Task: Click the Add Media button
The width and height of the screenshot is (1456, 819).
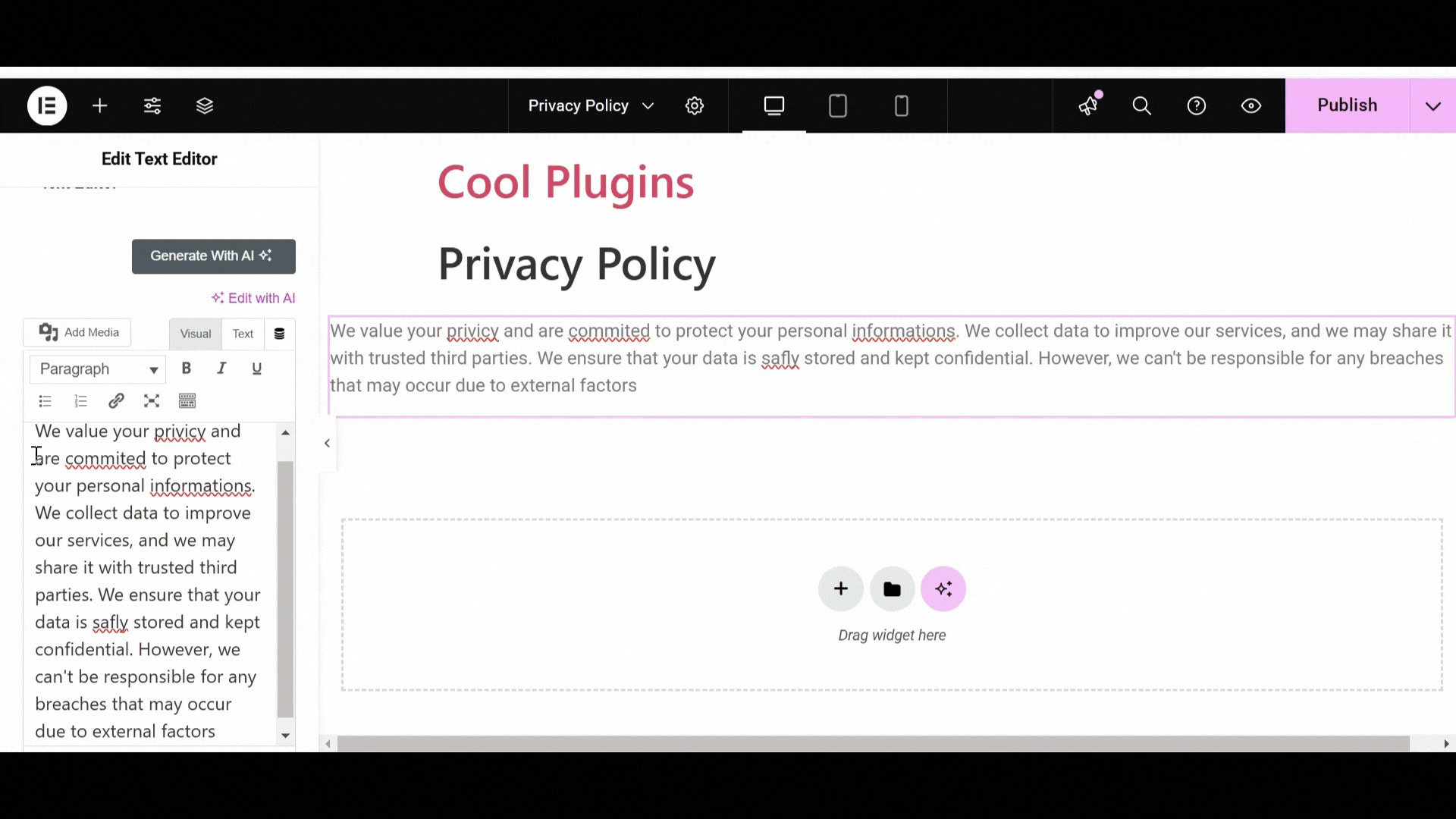Action: pyautogui.click(x=77, y=332)
